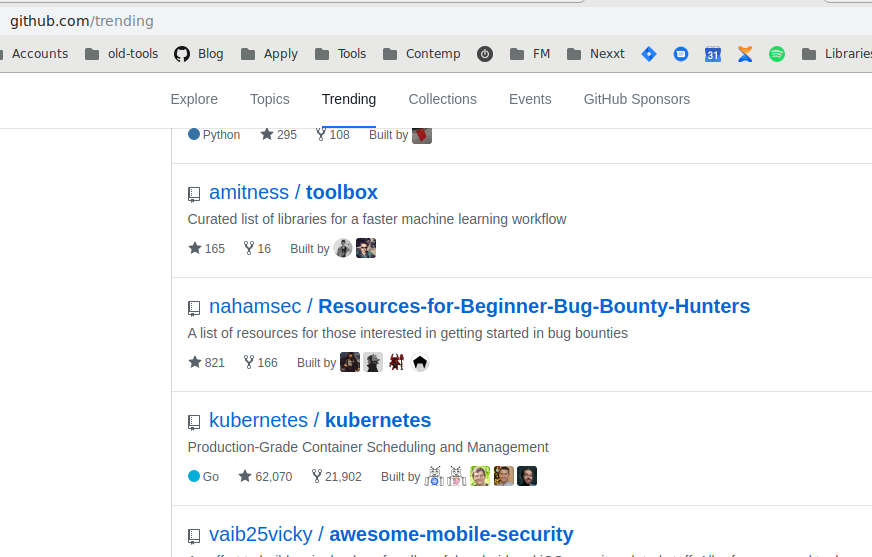Click the blue diamond Jira bookmark icon

tap(649, 54)
